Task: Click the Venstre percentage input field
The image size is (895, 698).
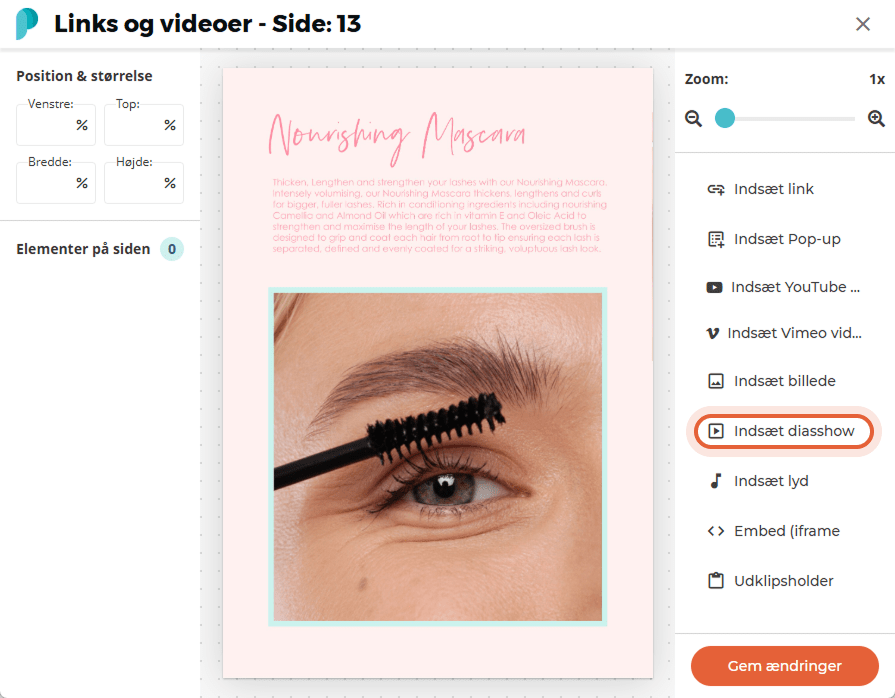Action: pyautogui.click(x=56, y=125)
